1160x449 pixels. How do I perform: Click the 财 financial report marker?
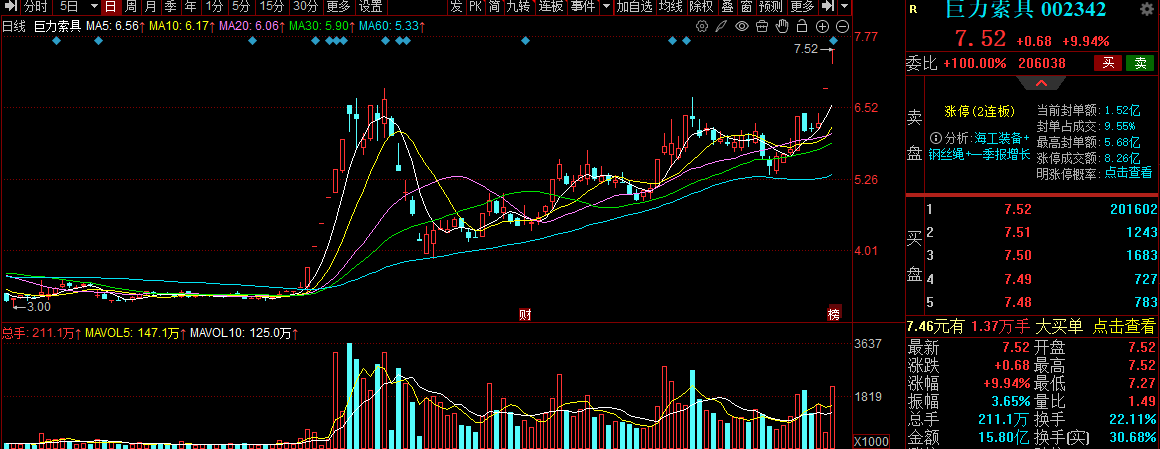coord(525,314)
